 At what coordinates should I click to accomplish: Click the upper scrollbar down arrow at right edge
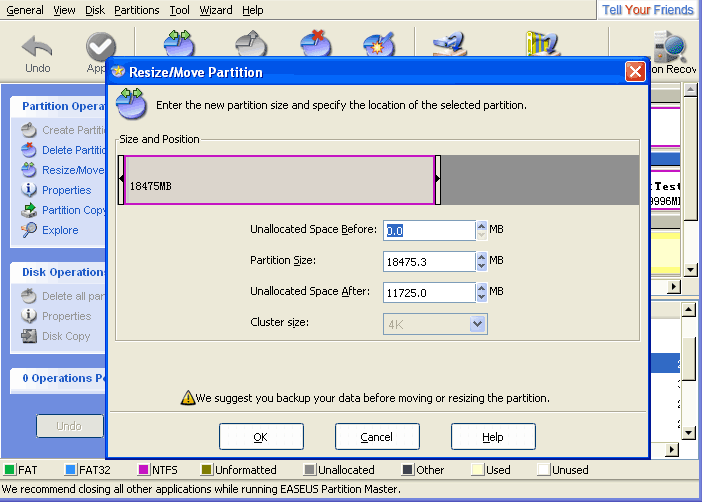690,270
